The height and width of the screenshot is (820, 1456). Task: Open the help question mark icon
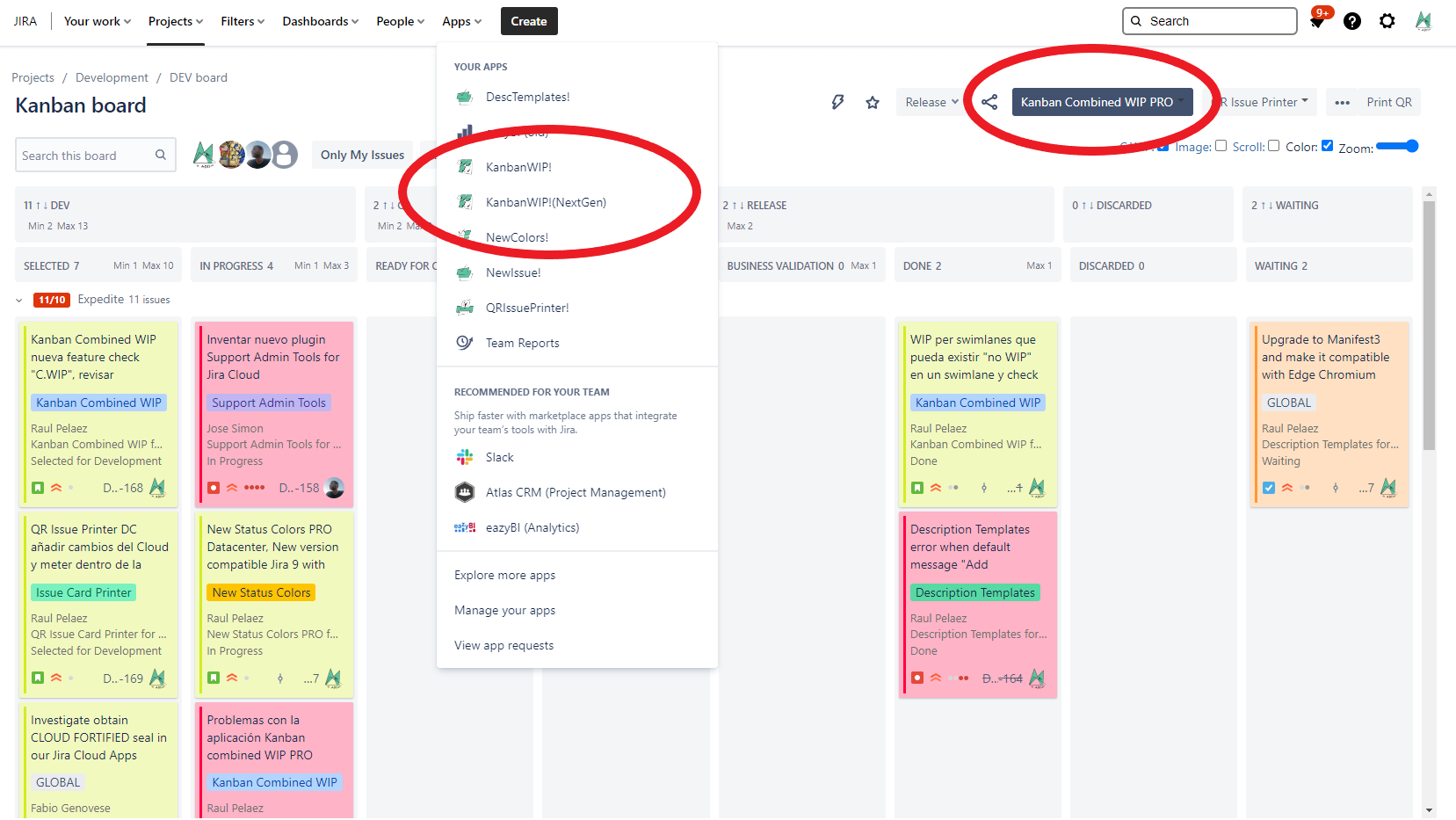point(1352,21)
